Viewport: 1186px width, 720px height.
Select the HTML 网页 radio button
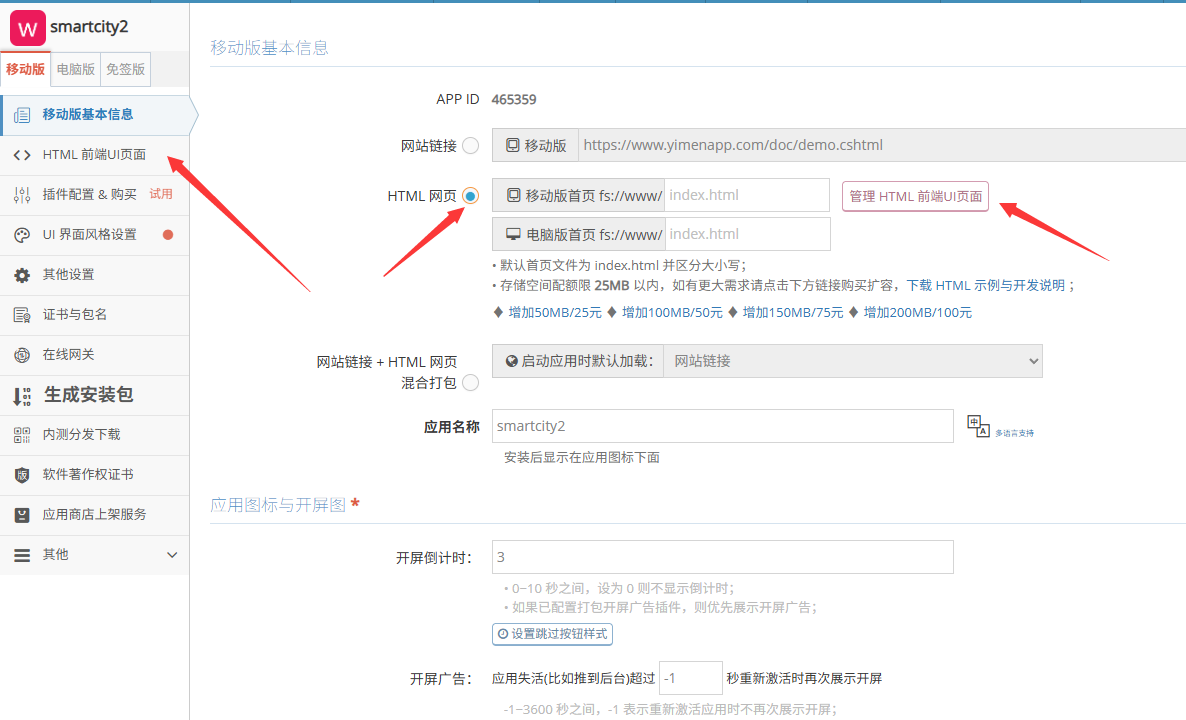(471, 196)
